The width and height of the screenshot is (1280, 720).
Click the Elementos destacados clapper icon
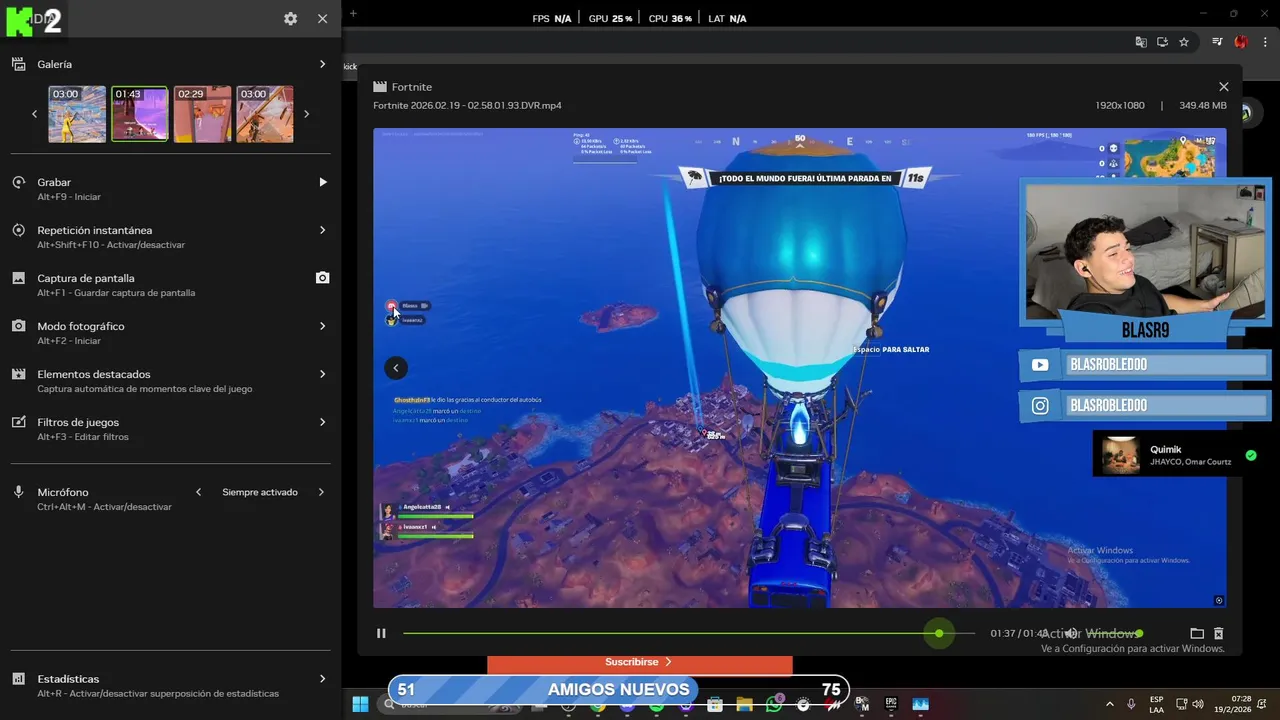(x=18, y=374)
